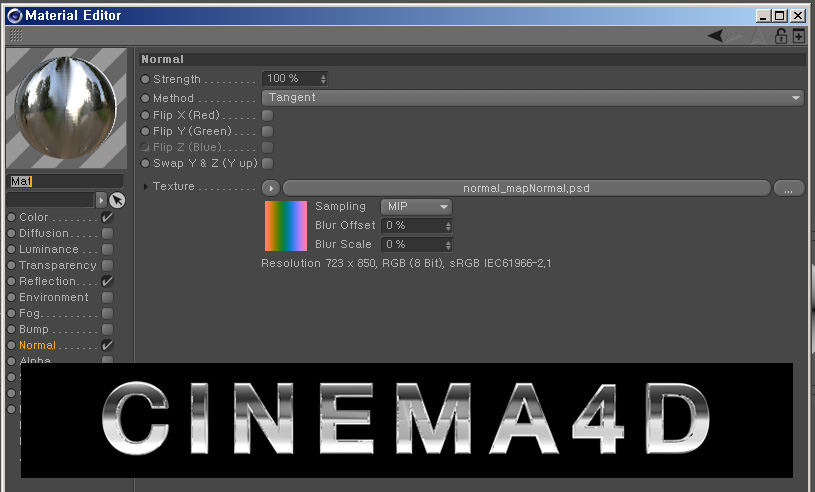Click the Transparency channel animation dot
Screen dimensions: 815x492
(x=11, y=265)
